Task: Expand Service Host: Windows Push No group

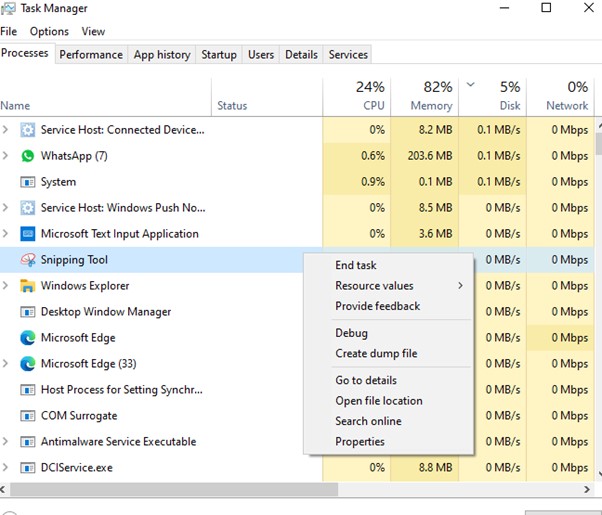Action: [x=5, y=208]
